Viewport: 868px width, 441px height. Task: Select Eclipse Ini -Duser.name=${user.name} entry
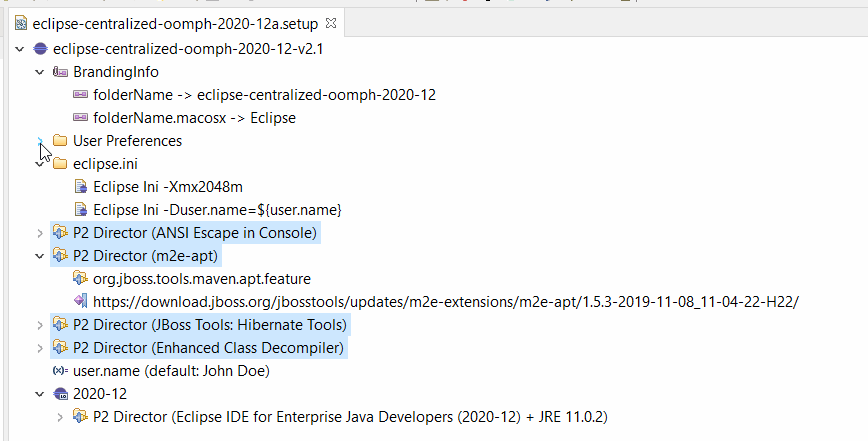click(218, 210)
